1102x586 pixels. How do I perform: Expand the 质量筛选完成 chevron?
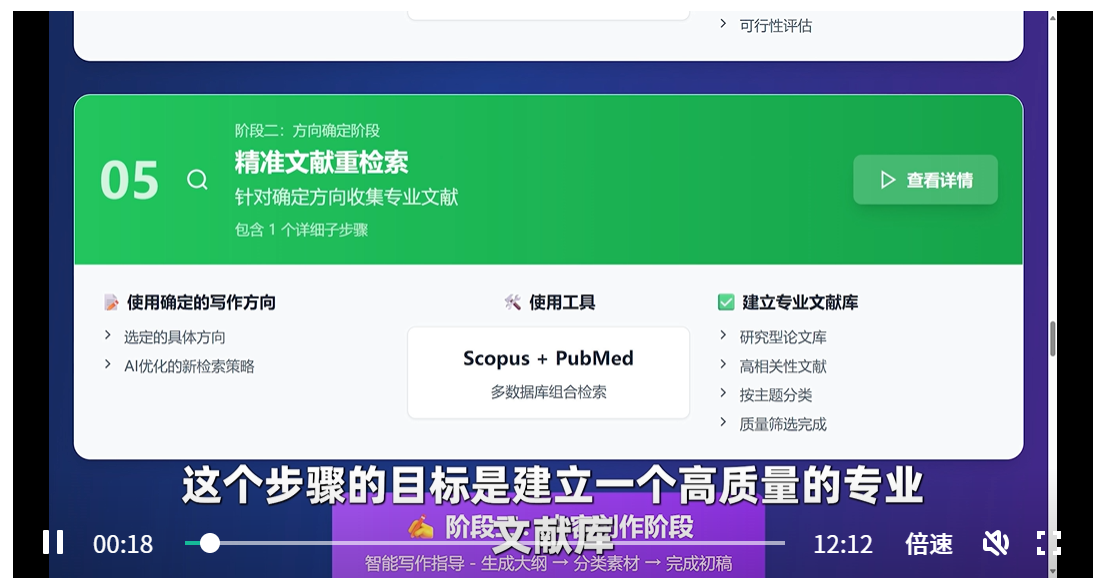[722, 422]
